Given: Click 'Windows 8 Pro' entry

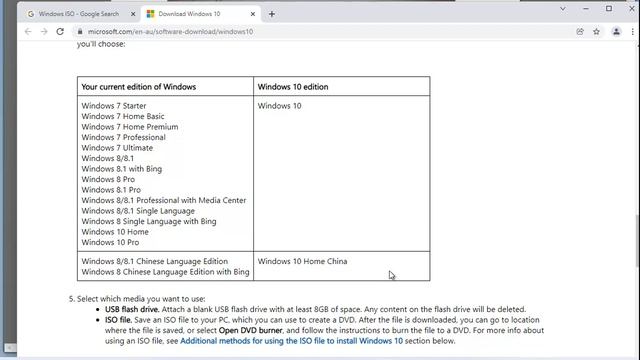Looking at the screenshot, I should (x=108, y=179).
